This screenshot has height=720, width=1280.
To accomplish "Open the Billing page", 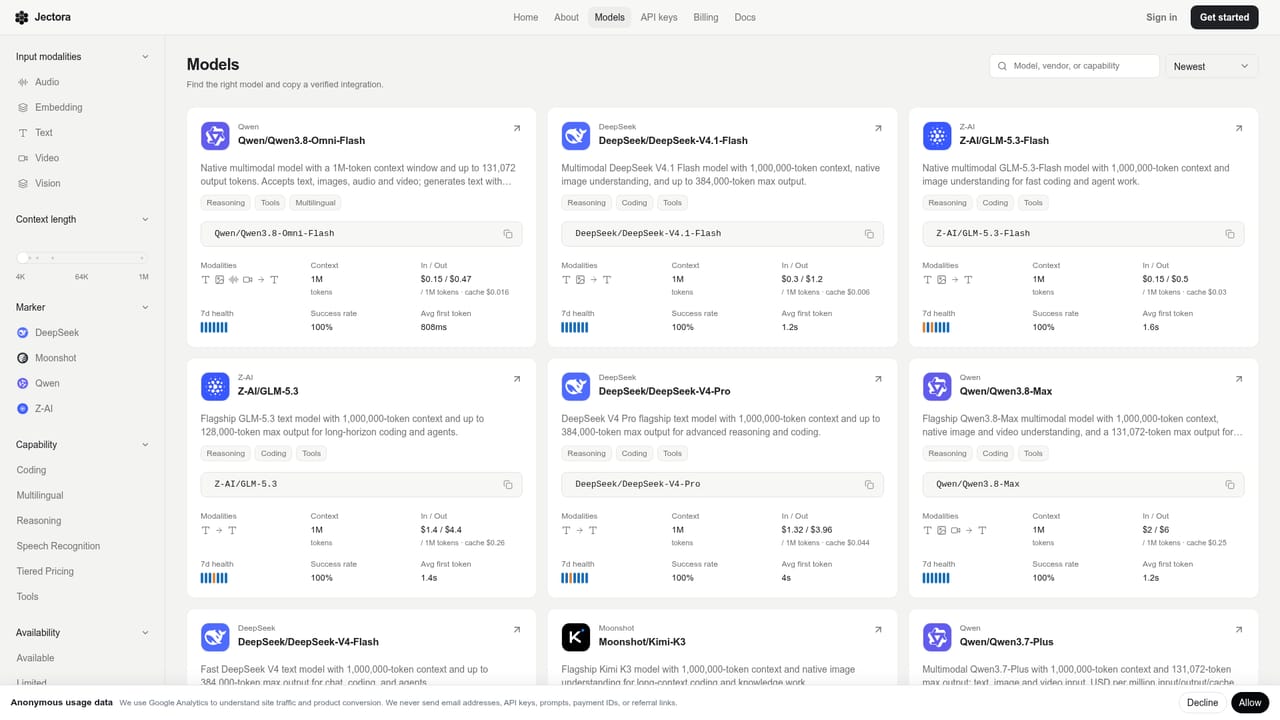I will click(706, 17).
